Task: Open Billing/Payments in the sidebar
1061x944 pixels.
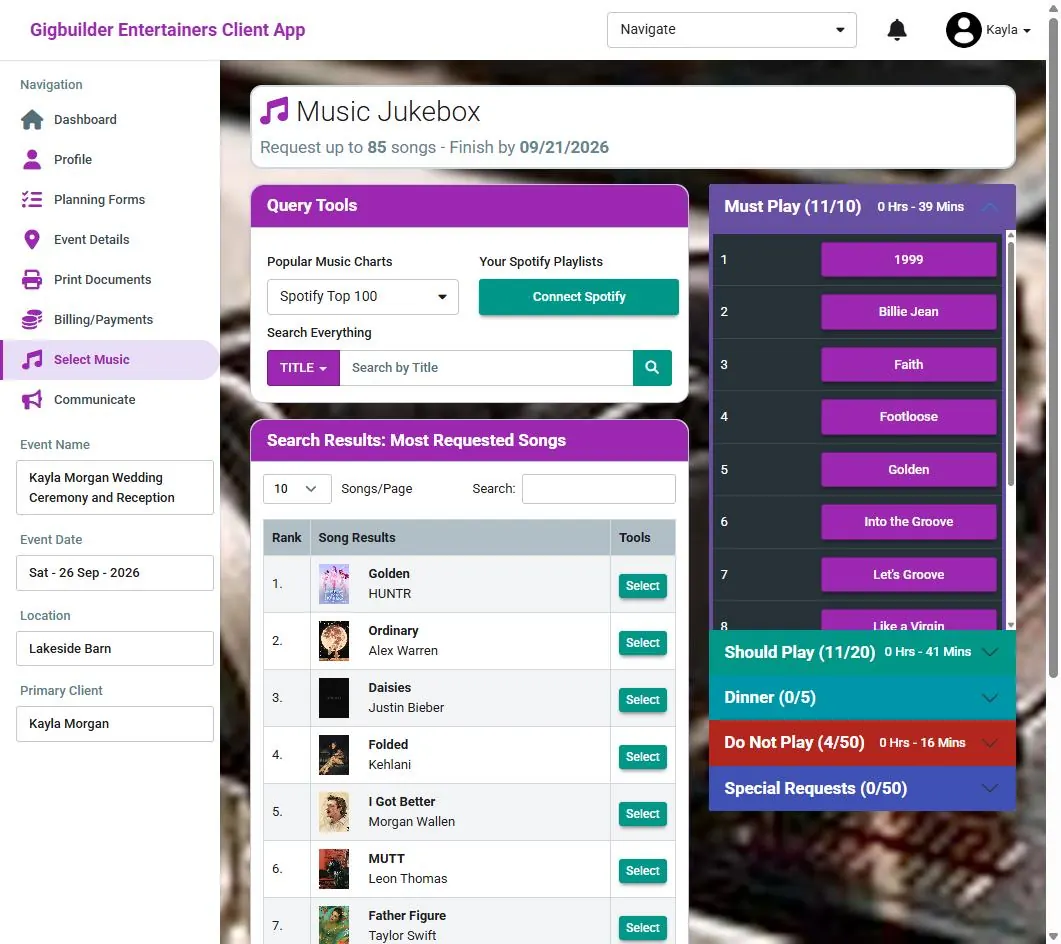Action: pos(104,319)
